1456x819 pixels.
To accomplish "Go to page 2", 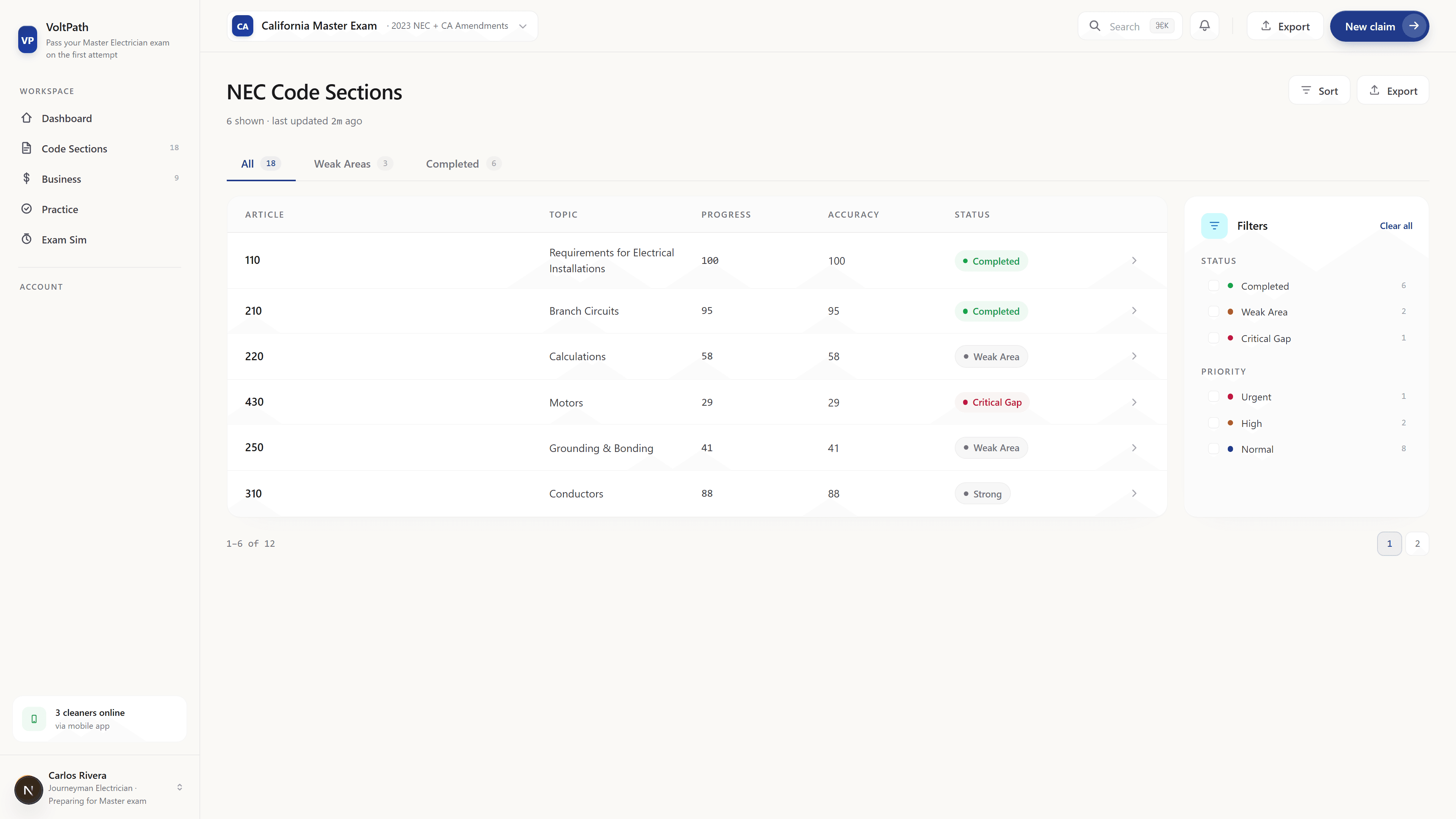I will click(1417, 543).
